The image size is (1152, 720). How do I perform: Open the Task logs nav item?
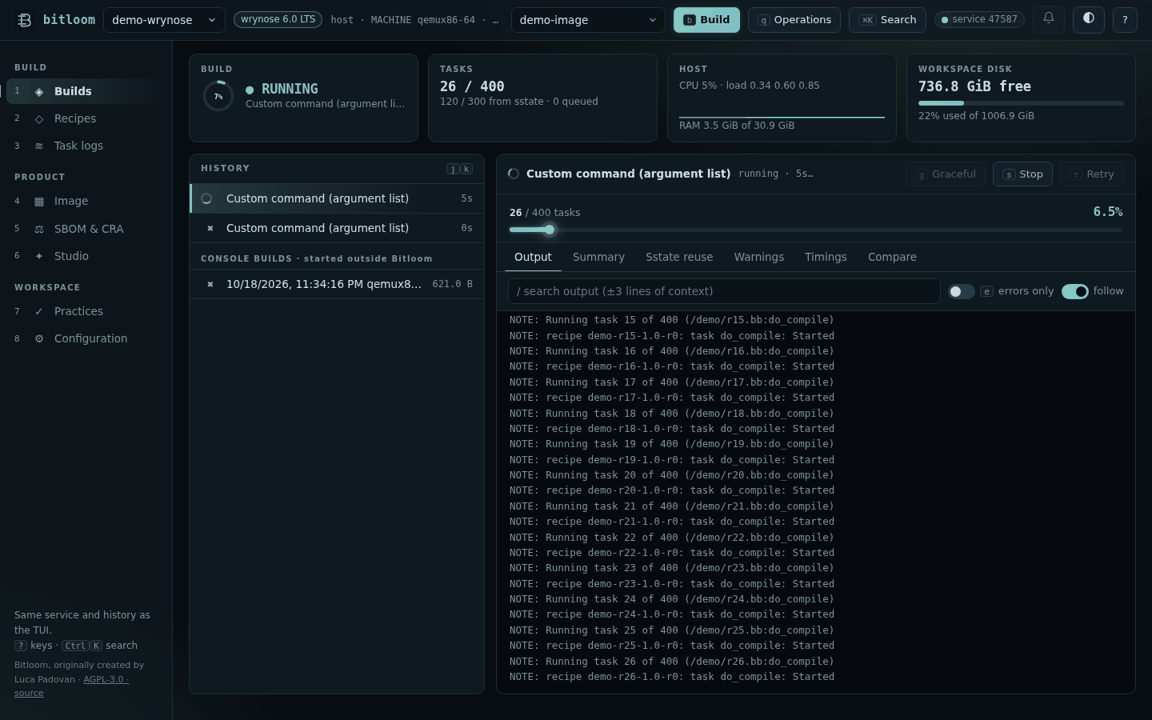tap(84, 145)
